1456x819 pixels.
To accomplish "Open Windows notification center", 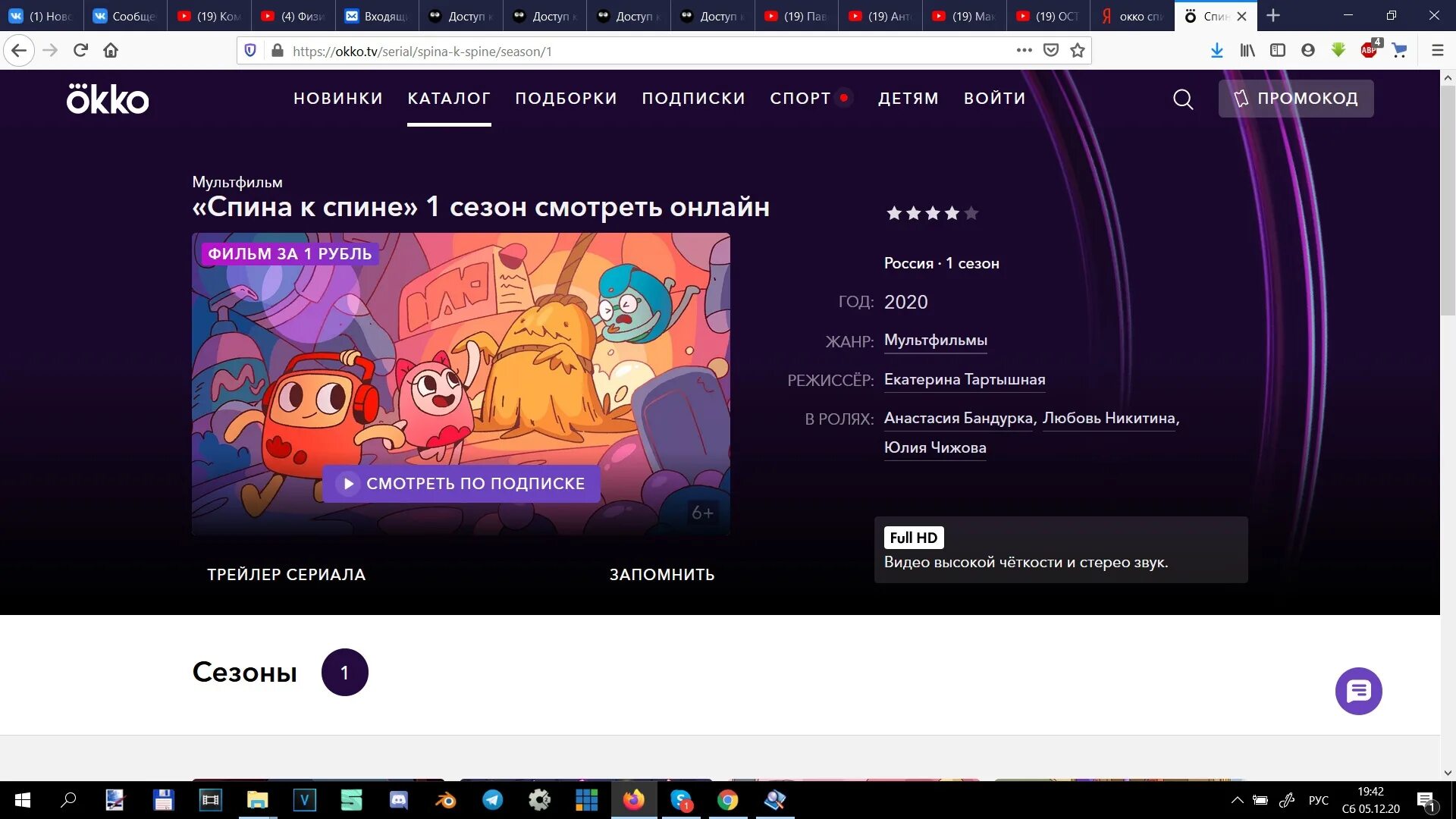I will coord(1426,801).
